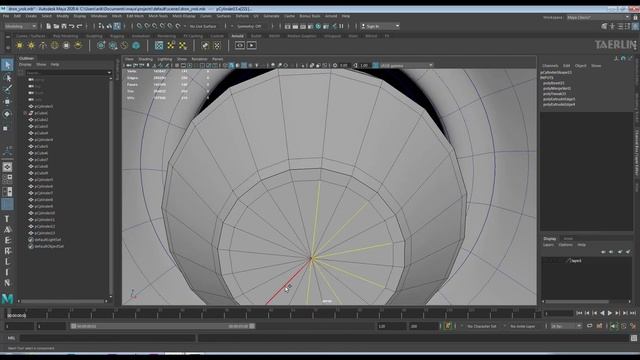This screenshot has height=360, width=640.
Task: Activate the Rotate tool in toolbox
Action: [x=7, y=114]
